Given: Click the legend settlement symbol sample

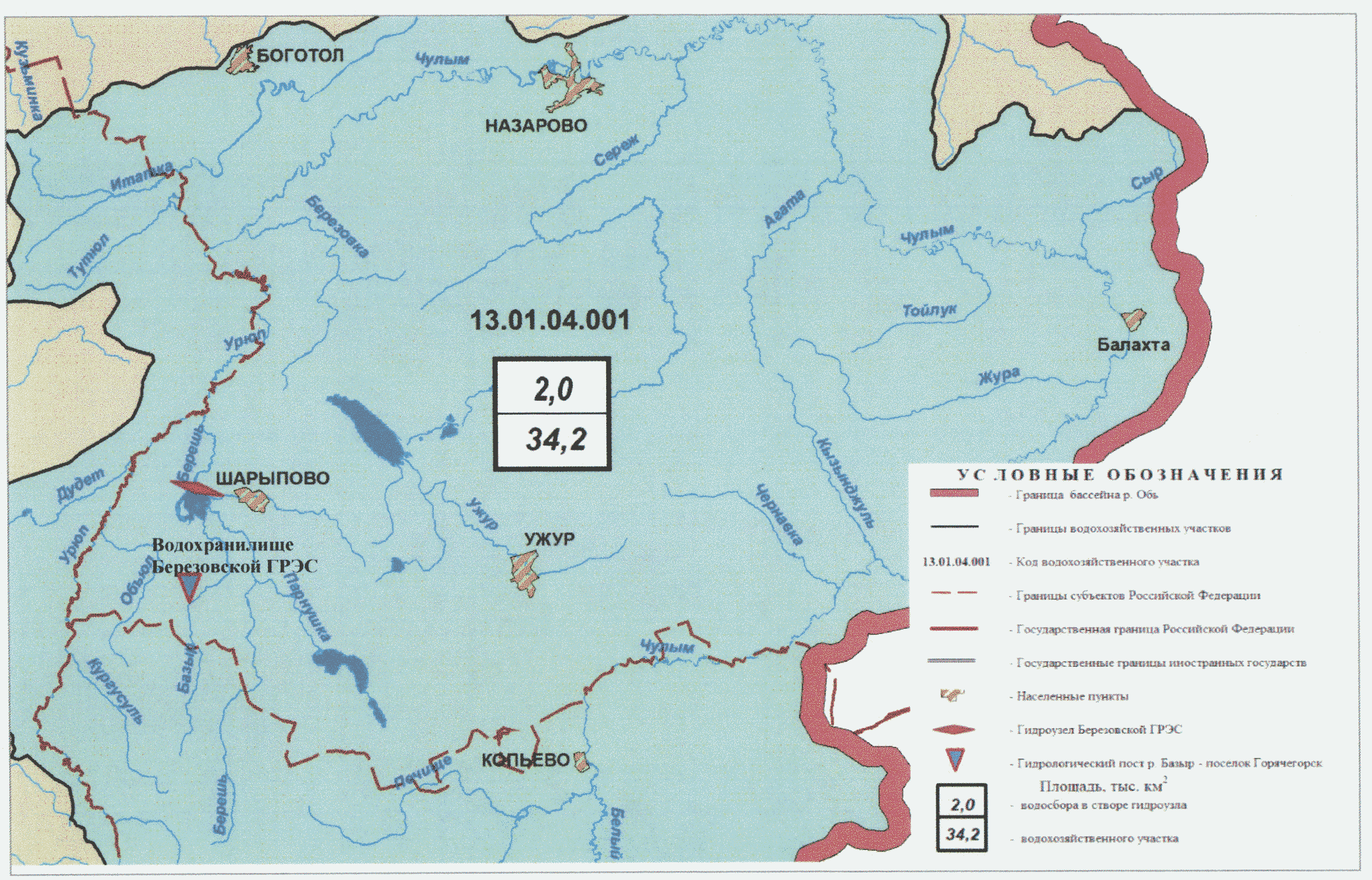Looking at the screenshot, I should (x=953, y=695).
